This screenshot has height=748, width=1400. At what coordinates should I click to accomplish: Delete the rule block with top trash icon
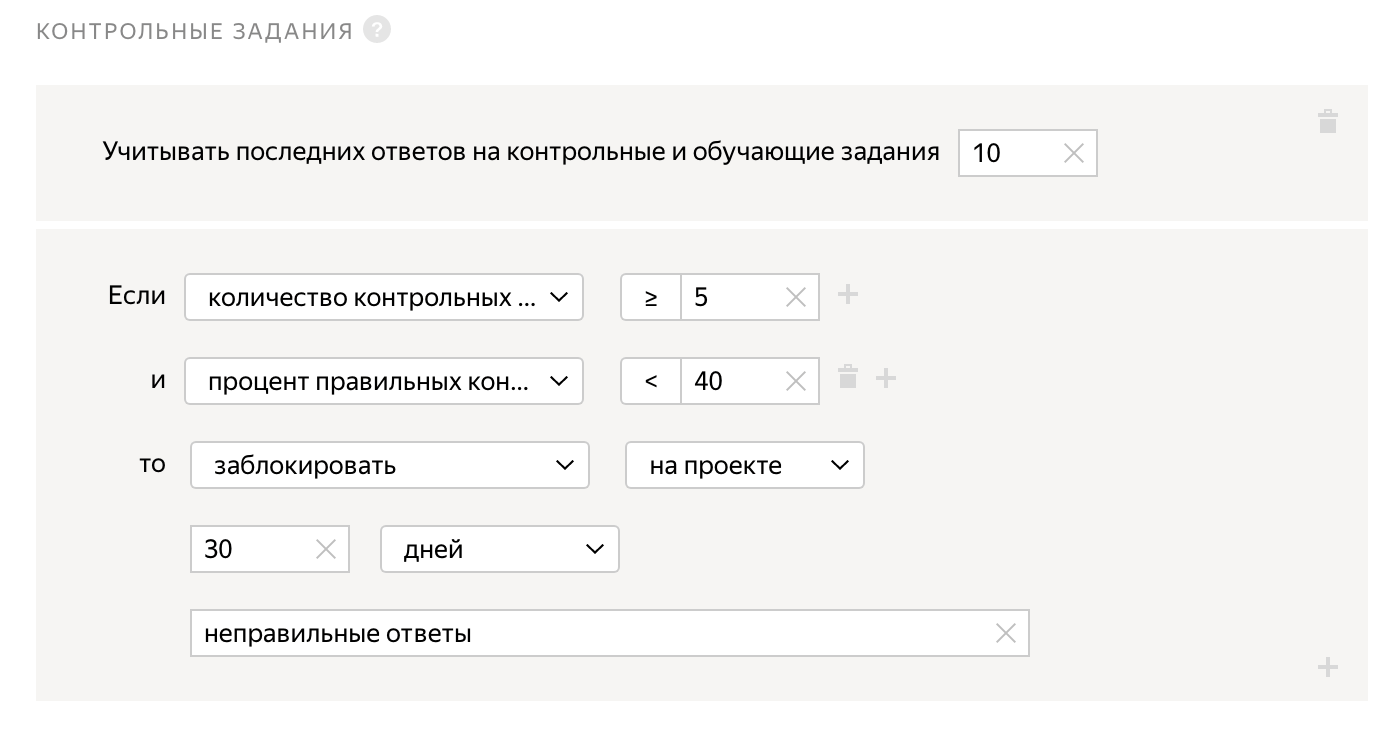(1328, 122)
